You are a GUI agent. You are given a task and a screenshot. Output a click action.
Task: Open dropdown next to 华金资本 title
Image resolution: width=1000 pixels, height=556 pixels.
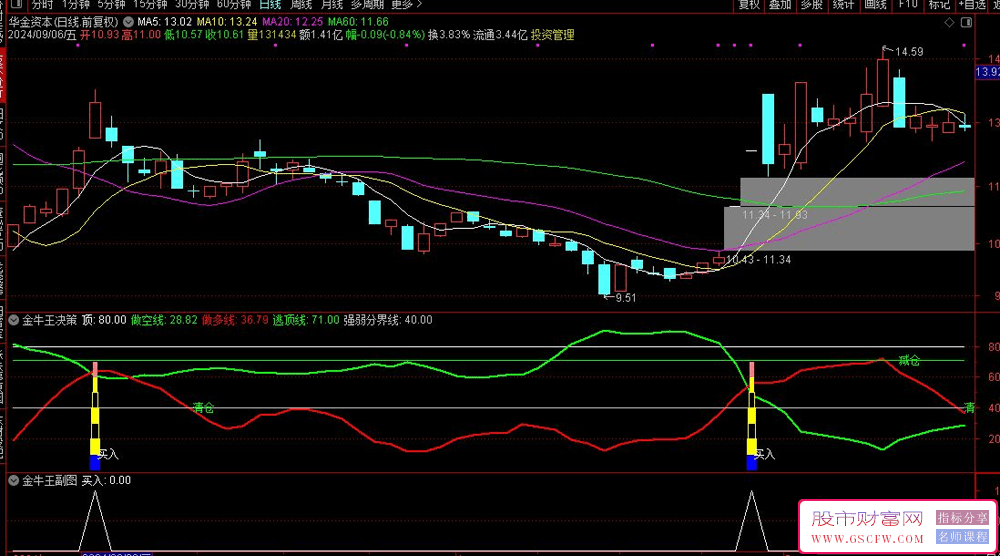pyautogui.click(x=128, y=22)
